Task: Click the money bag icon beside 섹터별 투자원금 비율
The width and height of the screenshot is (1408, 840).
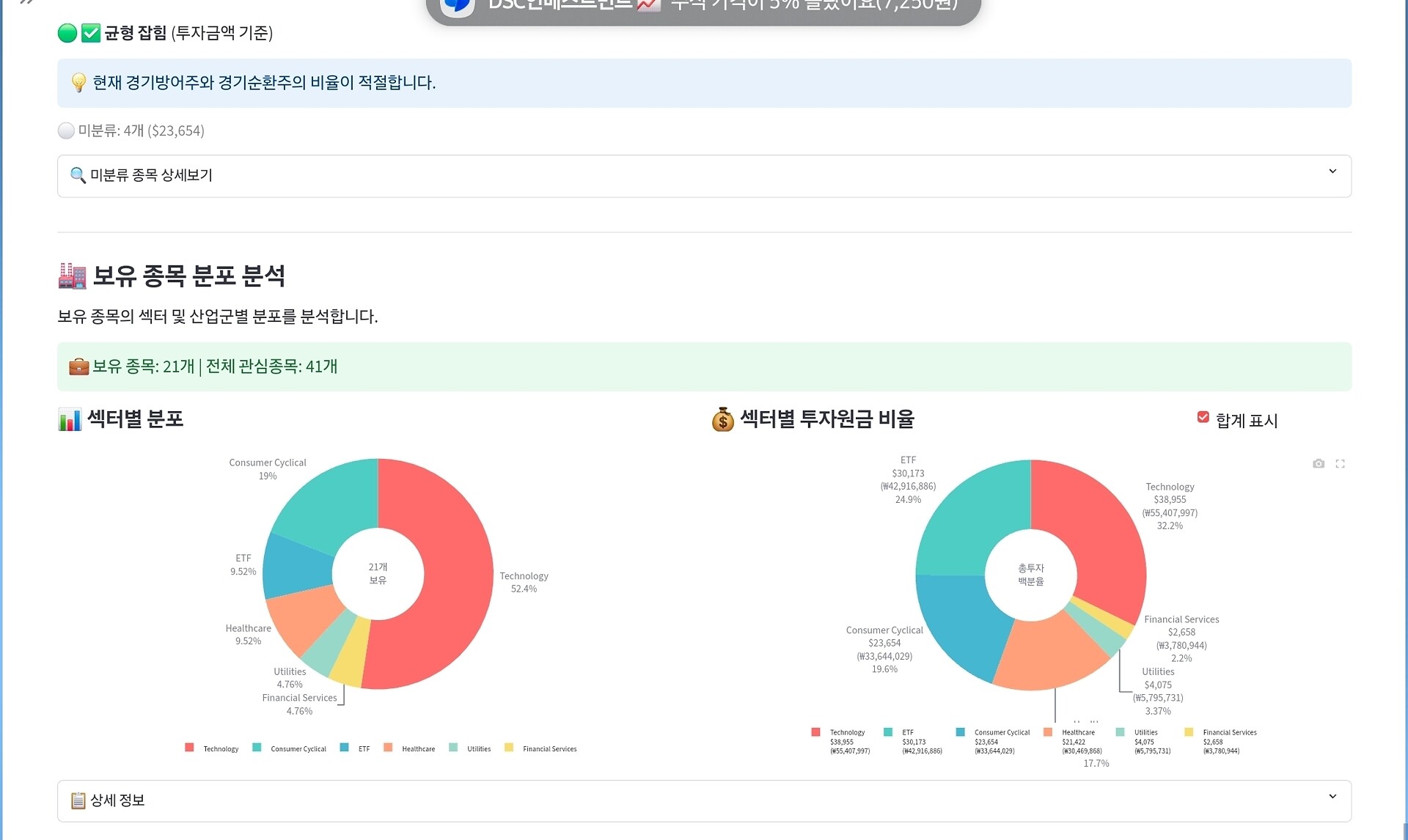Action: (722, 419)
